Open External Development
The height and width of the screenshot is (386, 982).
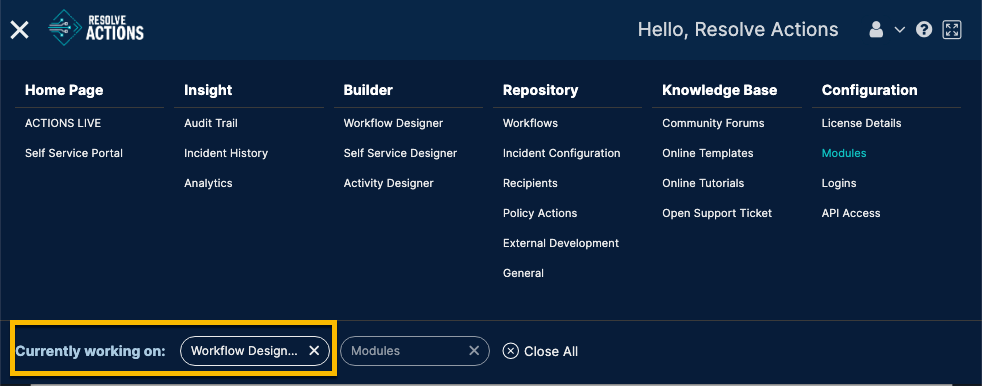561,243
